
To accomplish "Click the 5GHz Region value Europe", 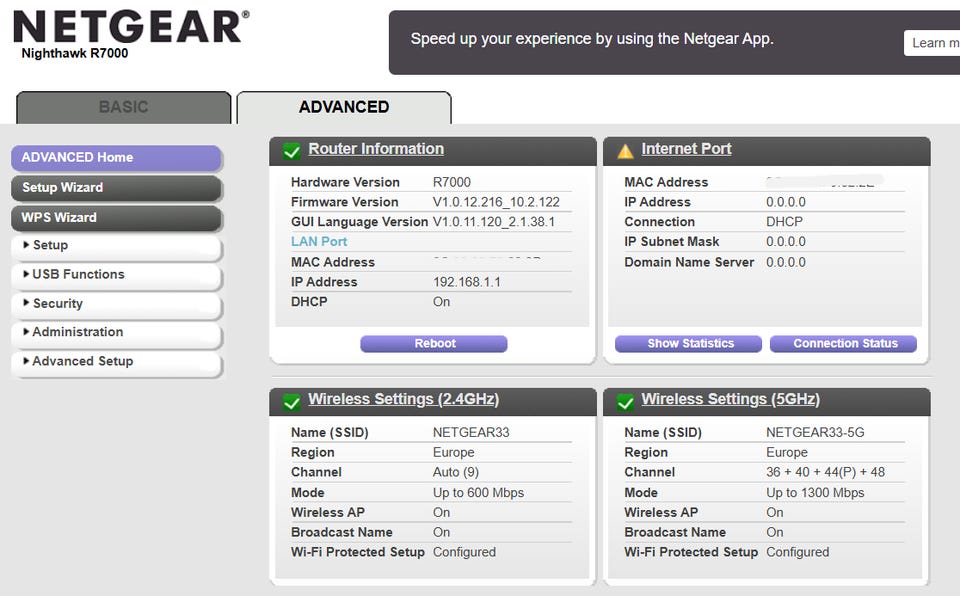I will tap(787, 453).
